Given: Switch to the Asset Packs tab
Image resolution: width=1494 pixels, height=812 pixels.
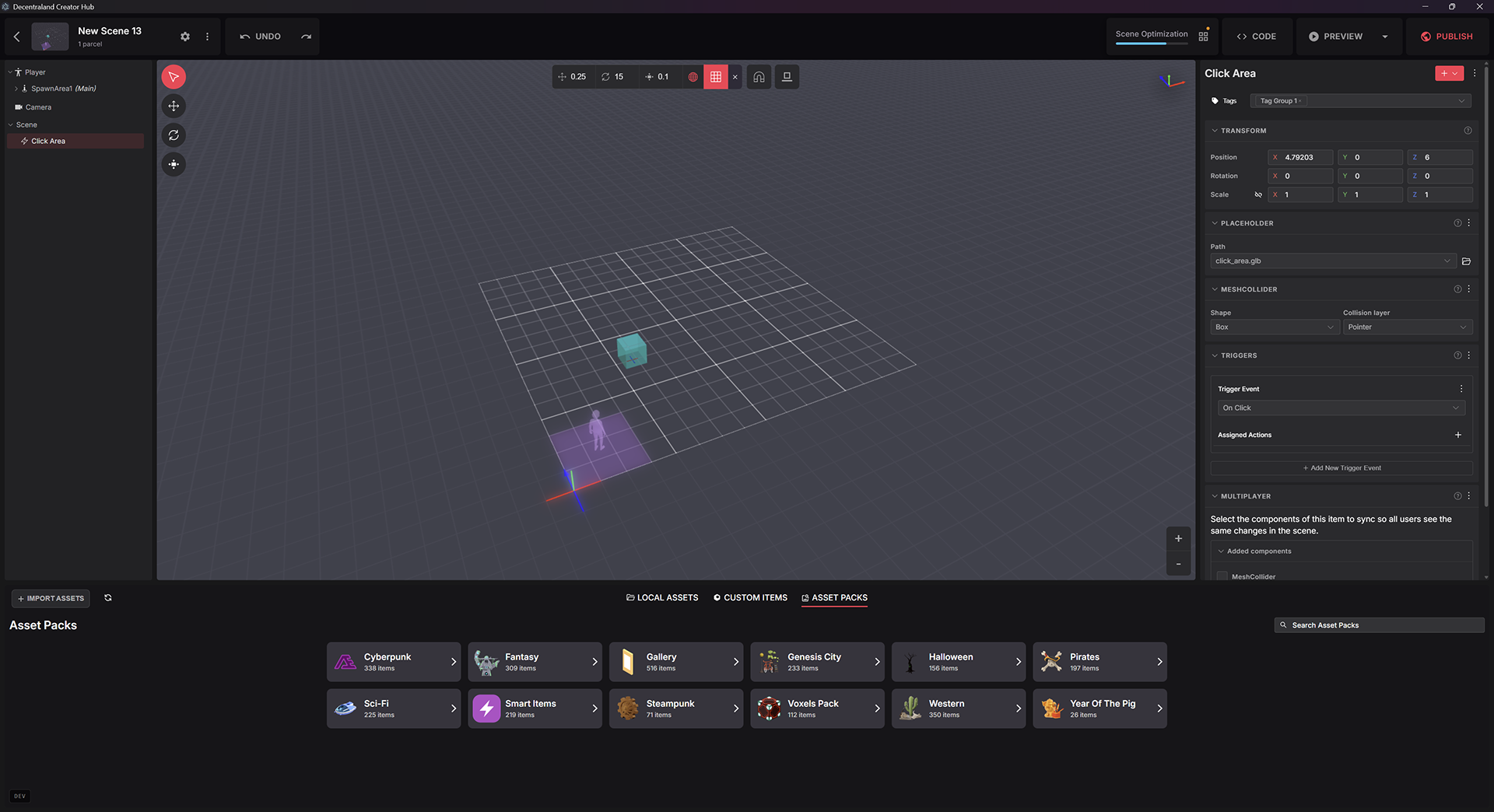Looking at the screenshot, I should [x=834, y=598].
